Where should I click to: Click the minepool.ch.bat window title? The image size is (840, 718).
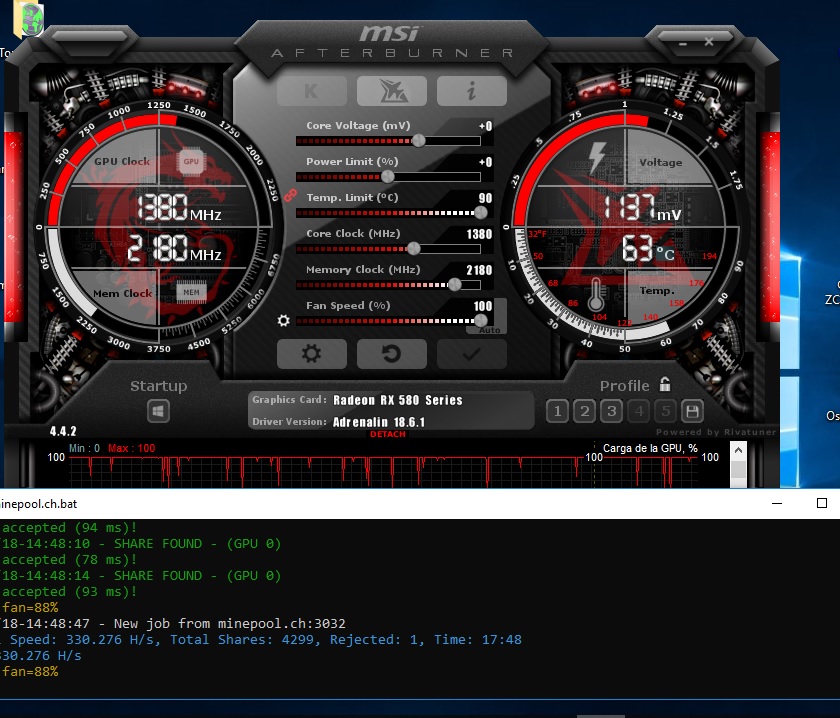(39, 504)
